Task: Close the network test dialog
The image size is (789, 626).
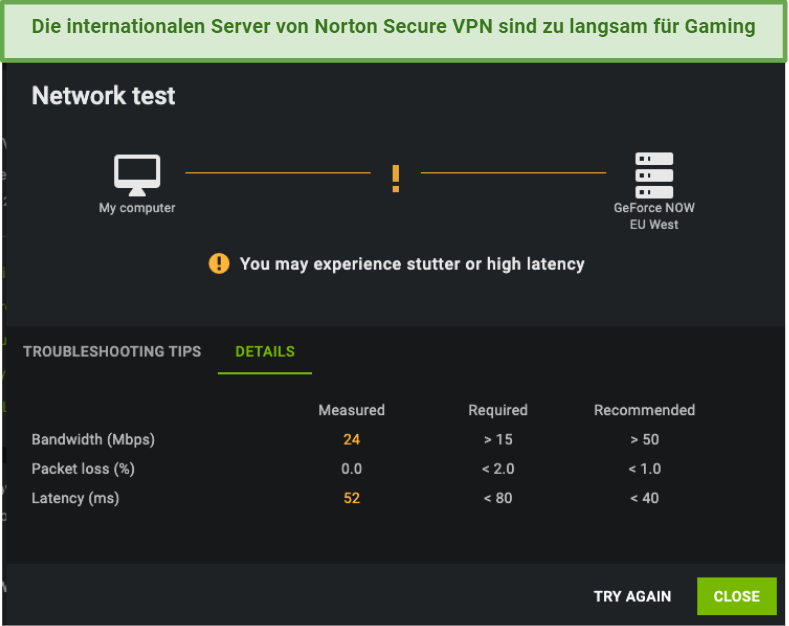Action: [736, 596]
